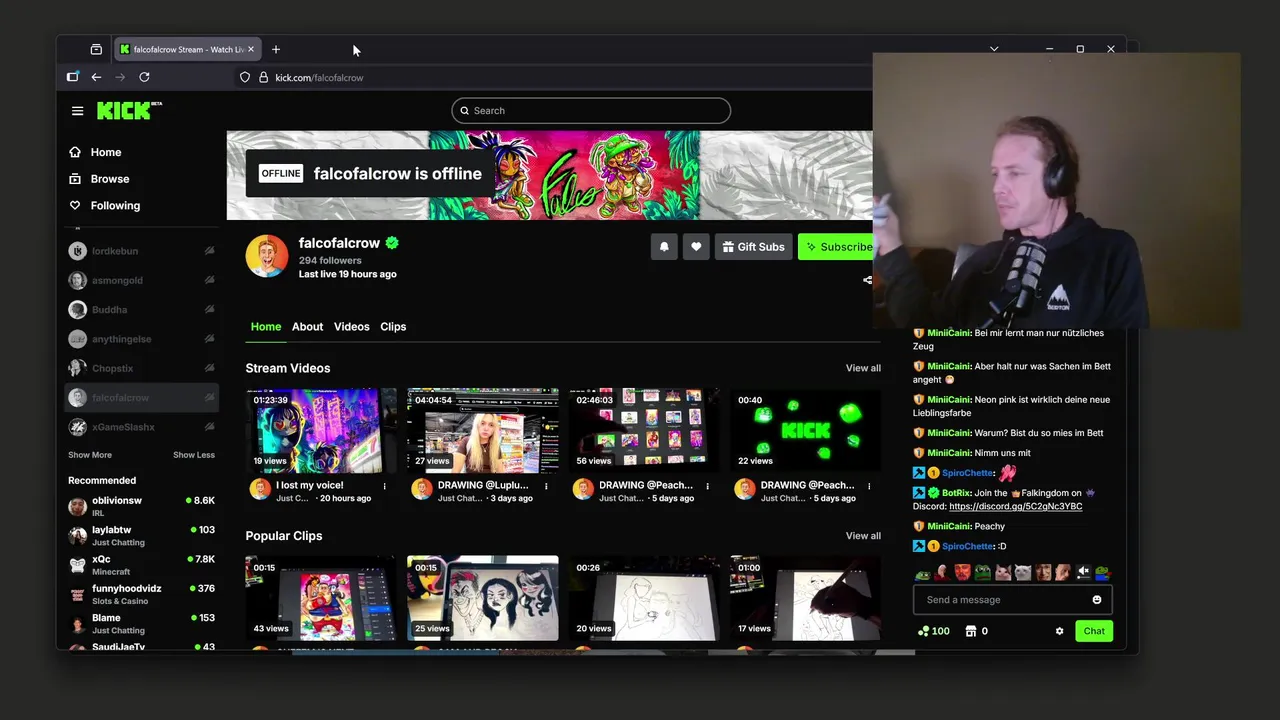This screenshot has height=720, width=1280.
Task: Click the search field
Action: [591, 111]
